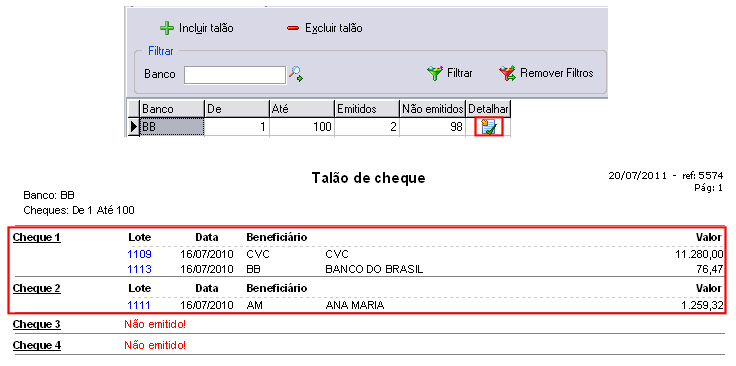
Task: Select the BB cell in Banco column
Action: (172, 127)
